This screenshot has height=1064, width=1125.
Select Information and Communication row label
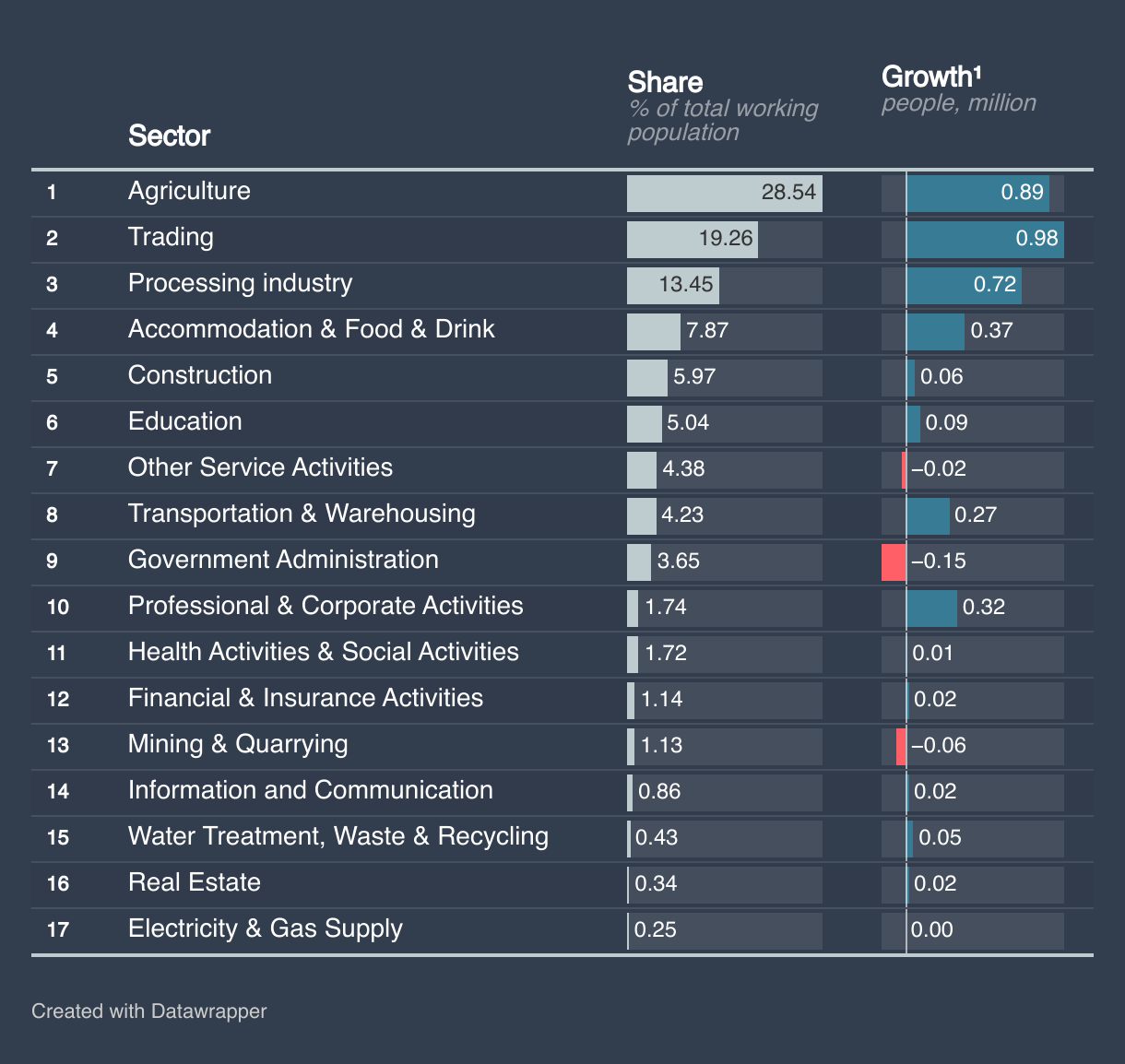click(x=310, y=790)
